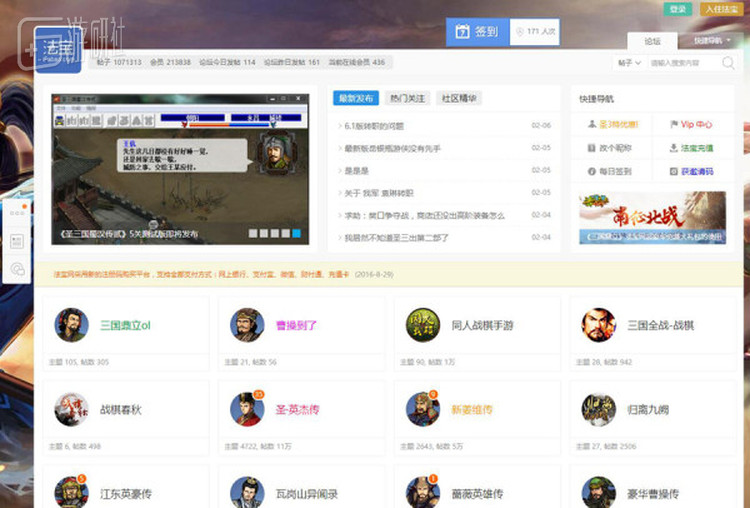Screen dimensions: 750x508
Task: Click the search magnifier icon
Action: pos(728,63)
